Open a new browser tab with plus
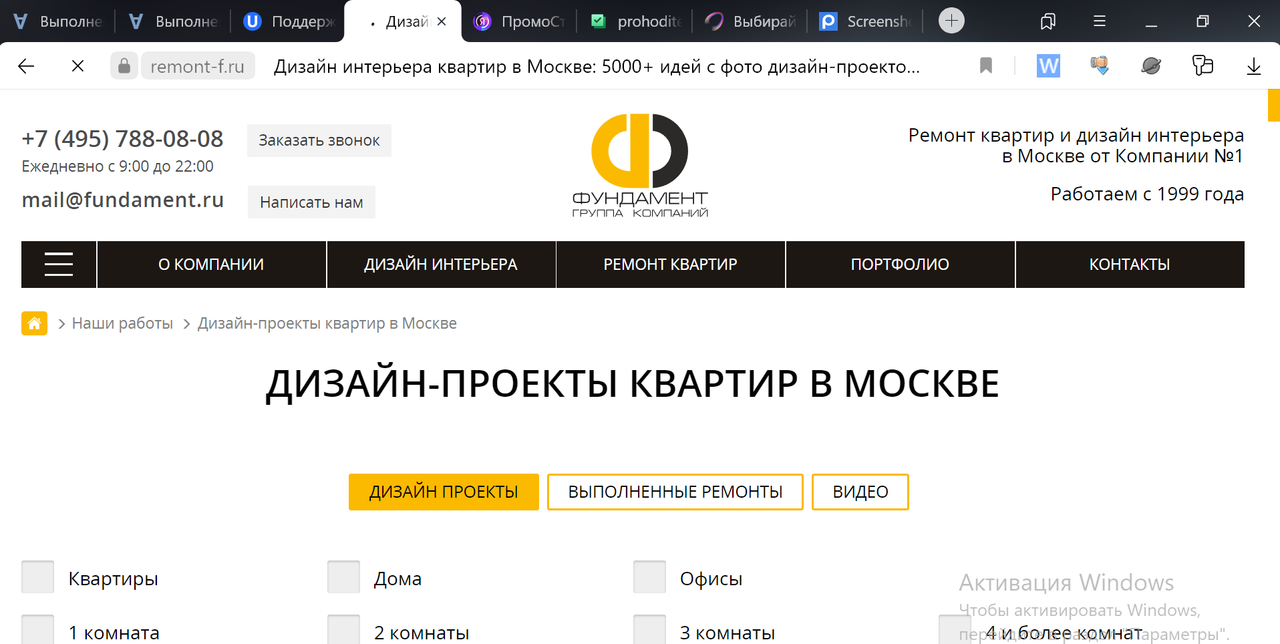The width and height of the screenshot is (1280, 644). pyautogui.click(x=952, y=21)
